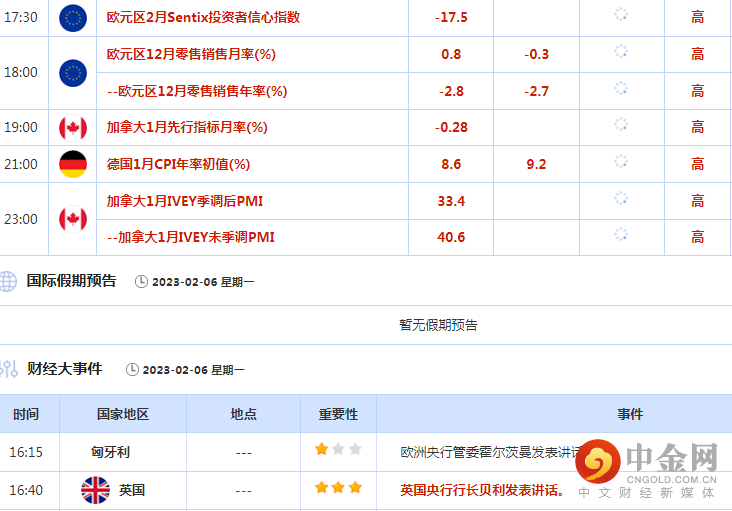Click the loading spinner in the 先行指标月率 row
Viewport: 732px width, 511px height.
(621, 125)
